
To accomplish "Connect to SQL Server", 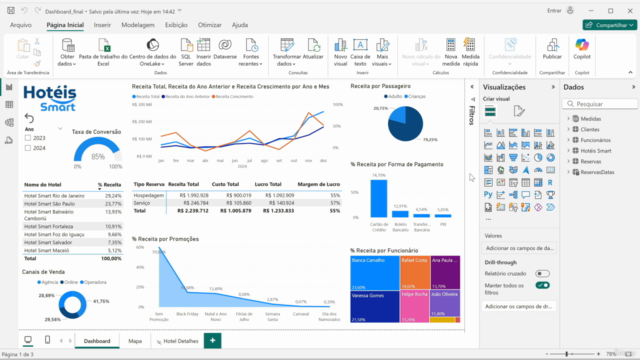I will 186,52.
